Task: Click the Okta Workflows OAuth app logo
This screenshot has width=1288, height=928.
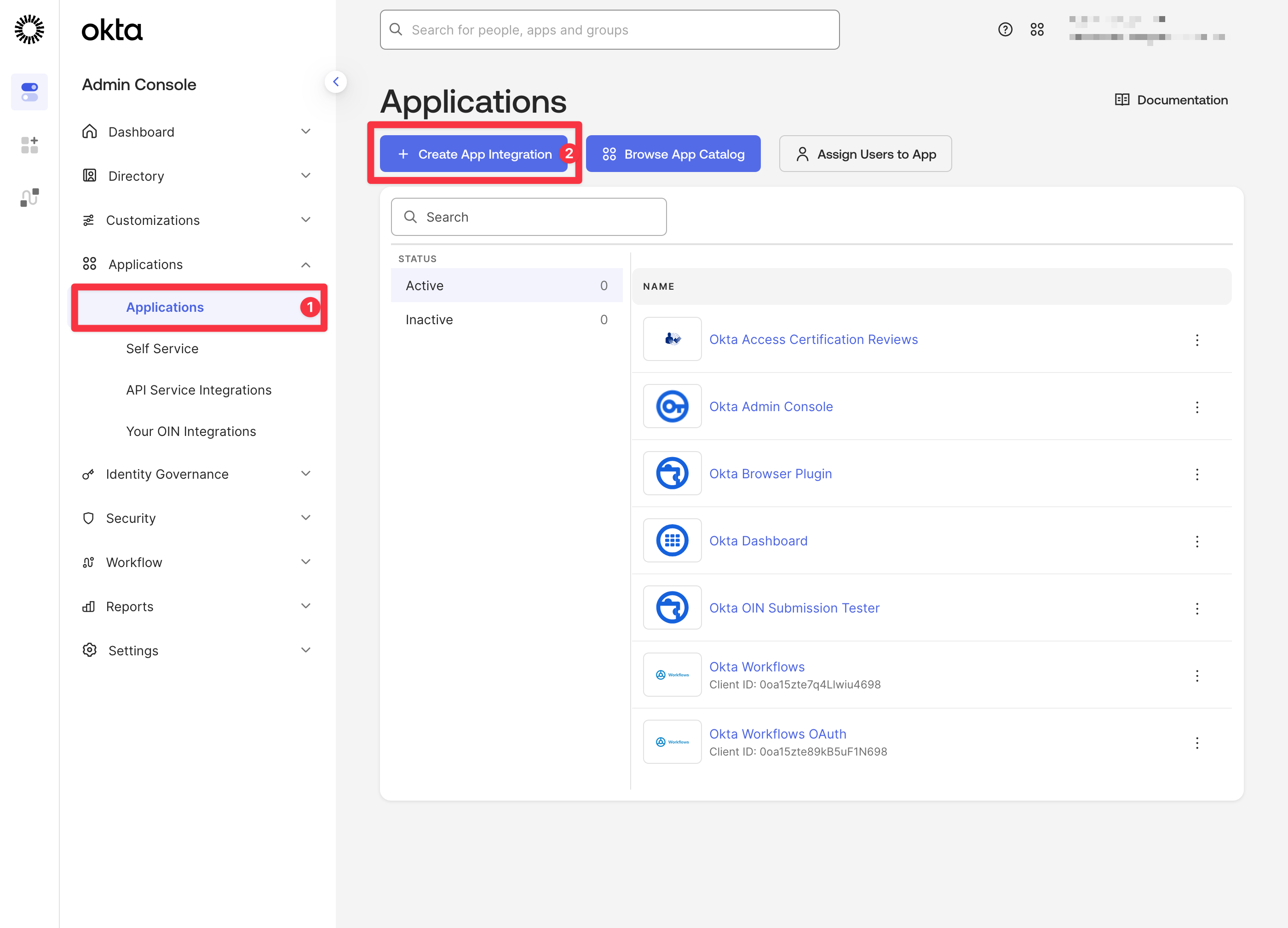Action: 673,742
